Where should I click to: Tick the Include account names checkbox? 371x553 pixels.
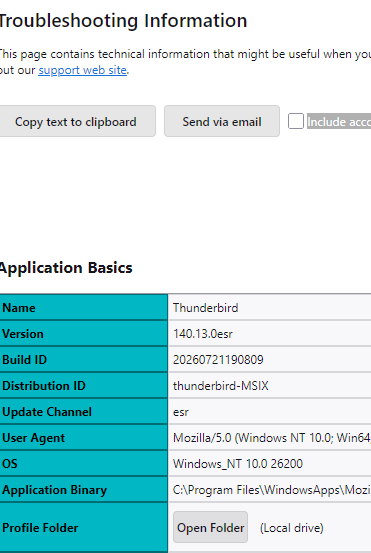click(x=296, y=121)
